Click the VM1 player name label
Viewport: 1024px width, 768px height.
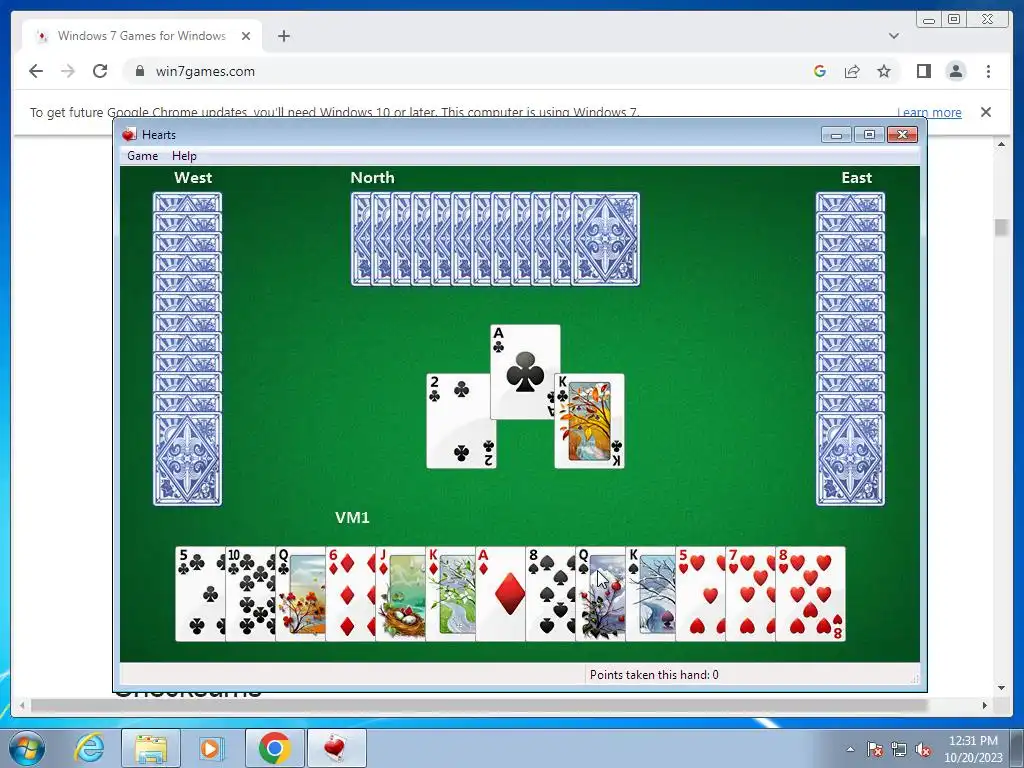pyautogui.click(x=352, y=517)
